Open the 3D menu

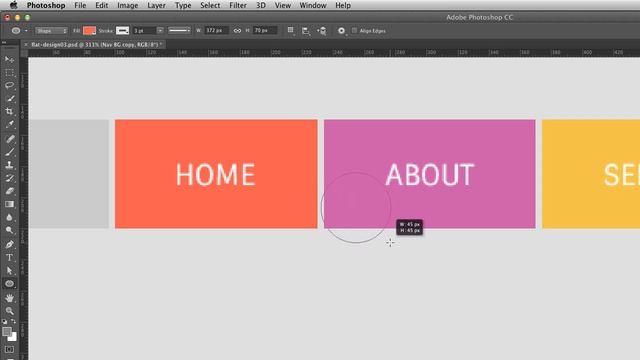point(260,5)
